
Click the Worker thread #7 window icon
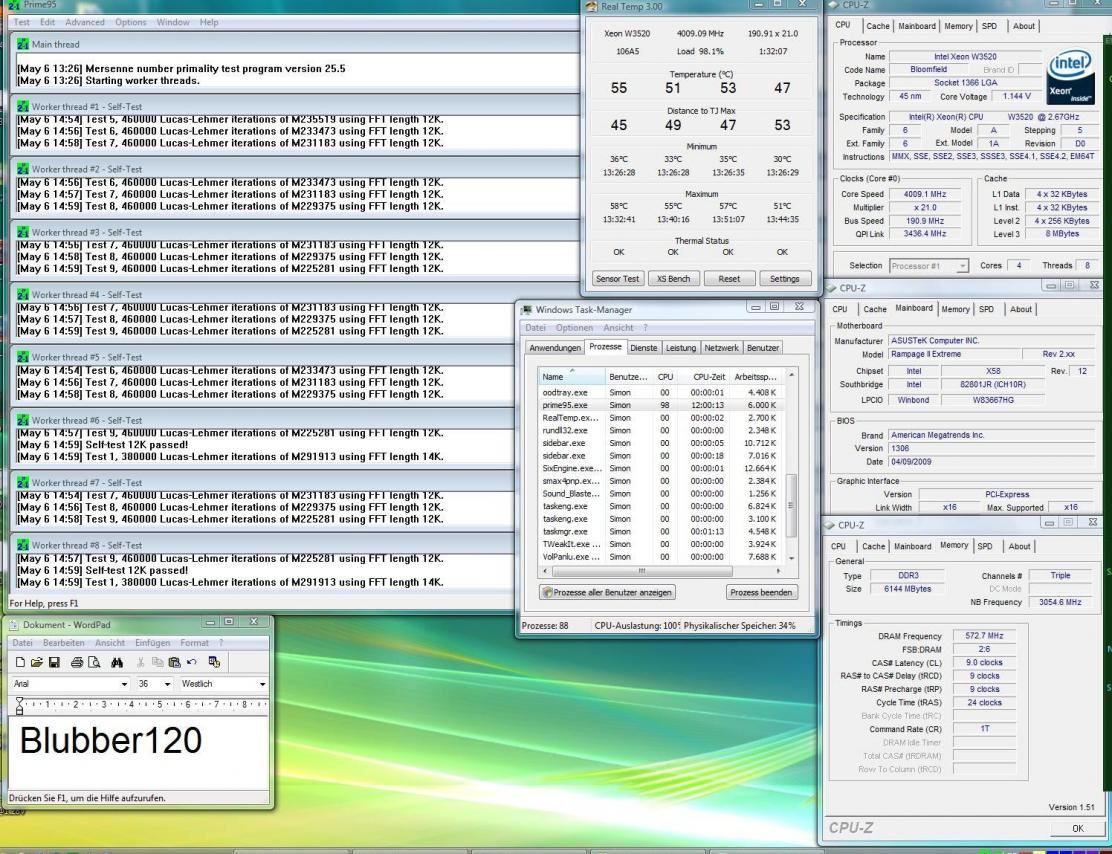pyautogui.click(x=23, y=482)
